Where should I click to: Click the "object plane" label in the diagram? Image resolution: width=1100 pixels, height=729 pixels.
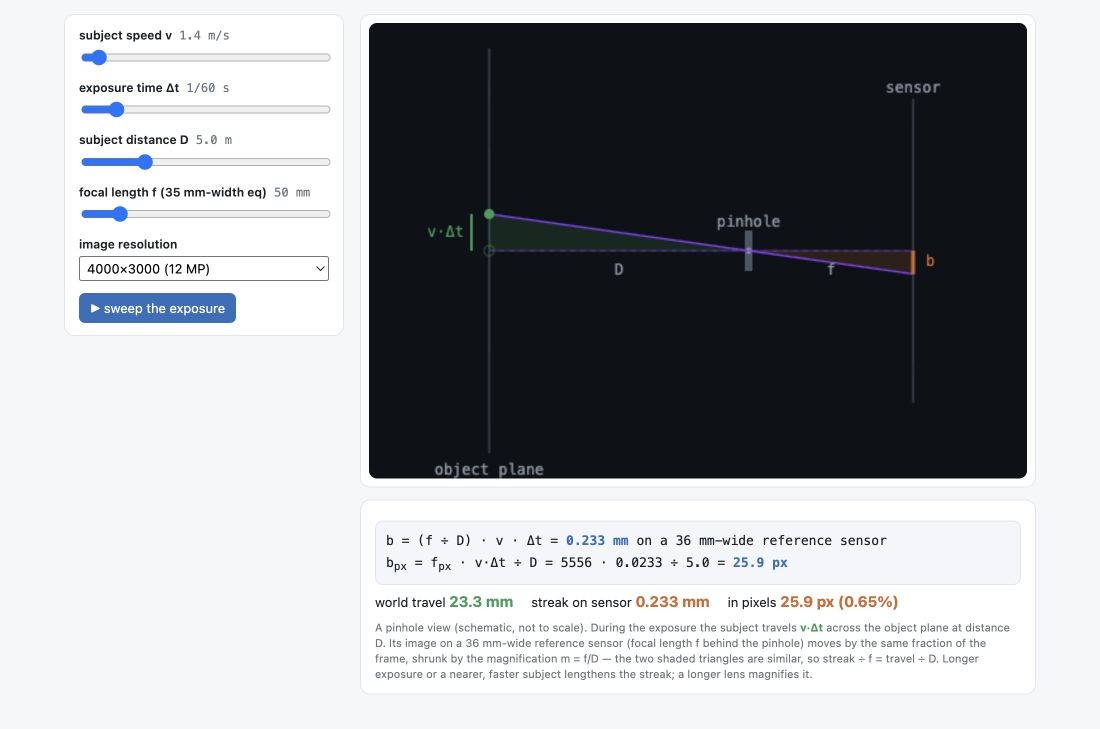(489, 469)
